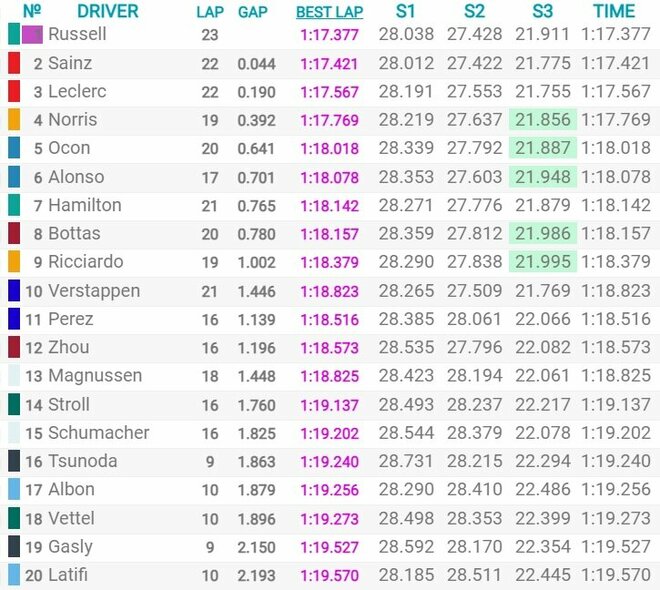The image size is (660, 590).
Task: Click the purple square beside Russell
Action: (x=32, y=35)
